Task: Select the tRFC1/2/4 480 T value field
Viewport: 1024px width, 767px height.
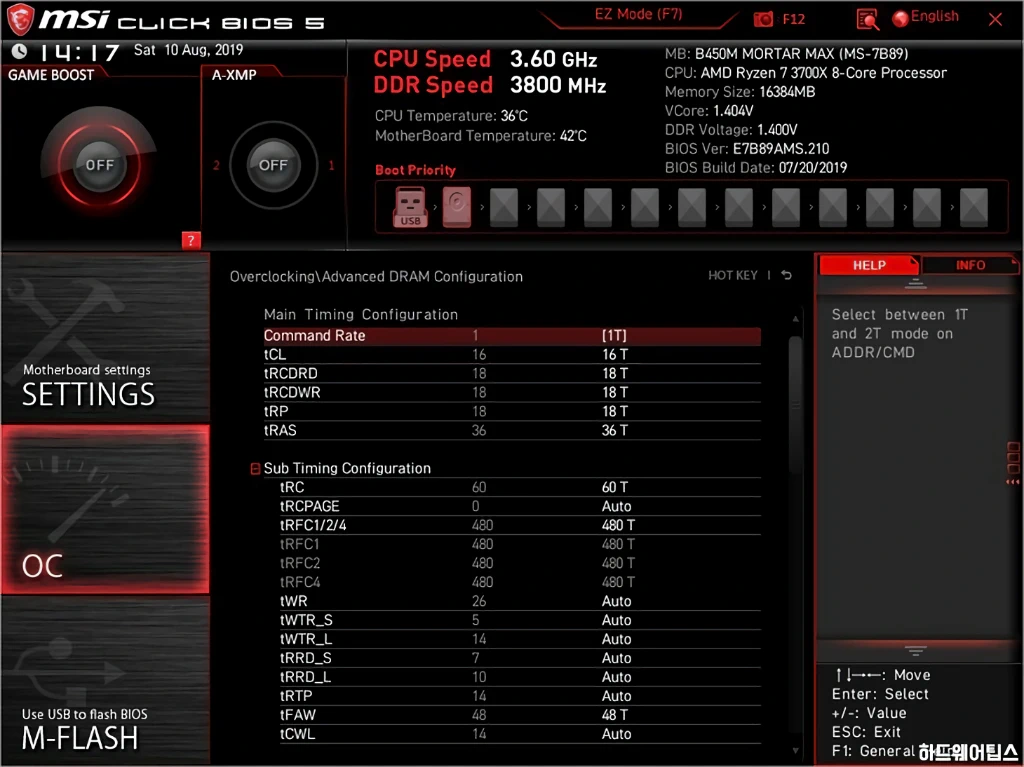Action: point(618,525)
